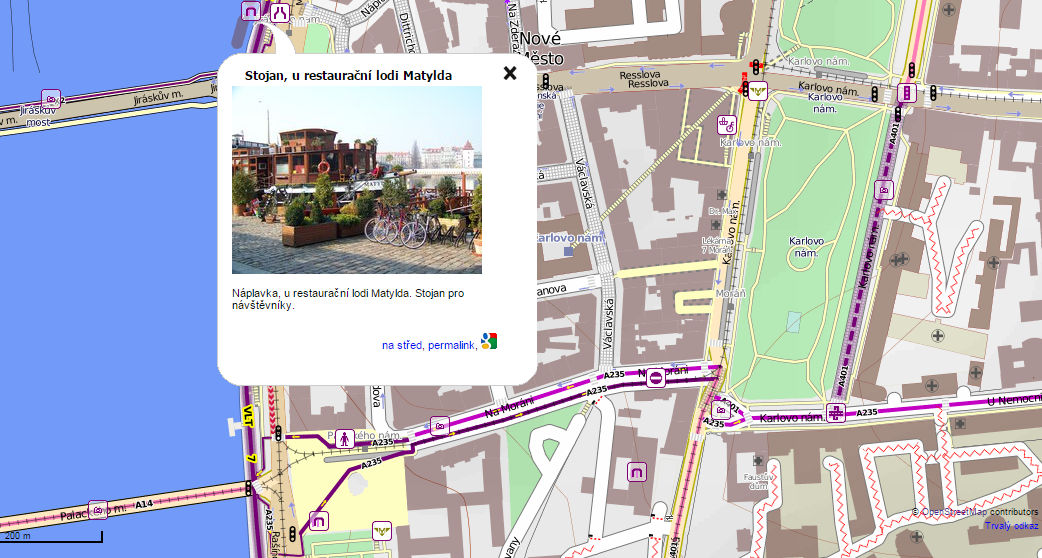This screenshot has height=558, width=1042.
Task: Click the metro marker on Resslova
Action: coord(758,91)
